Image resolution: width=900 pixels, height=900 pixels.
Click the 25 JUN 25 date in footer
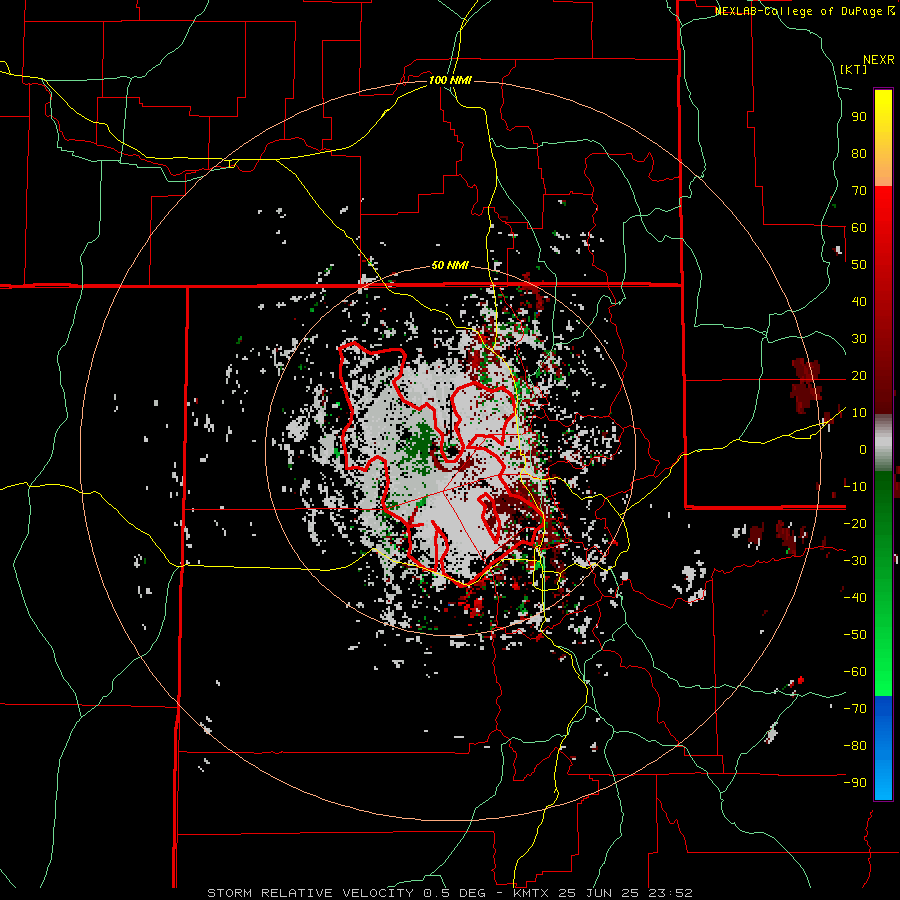point(599,893)
